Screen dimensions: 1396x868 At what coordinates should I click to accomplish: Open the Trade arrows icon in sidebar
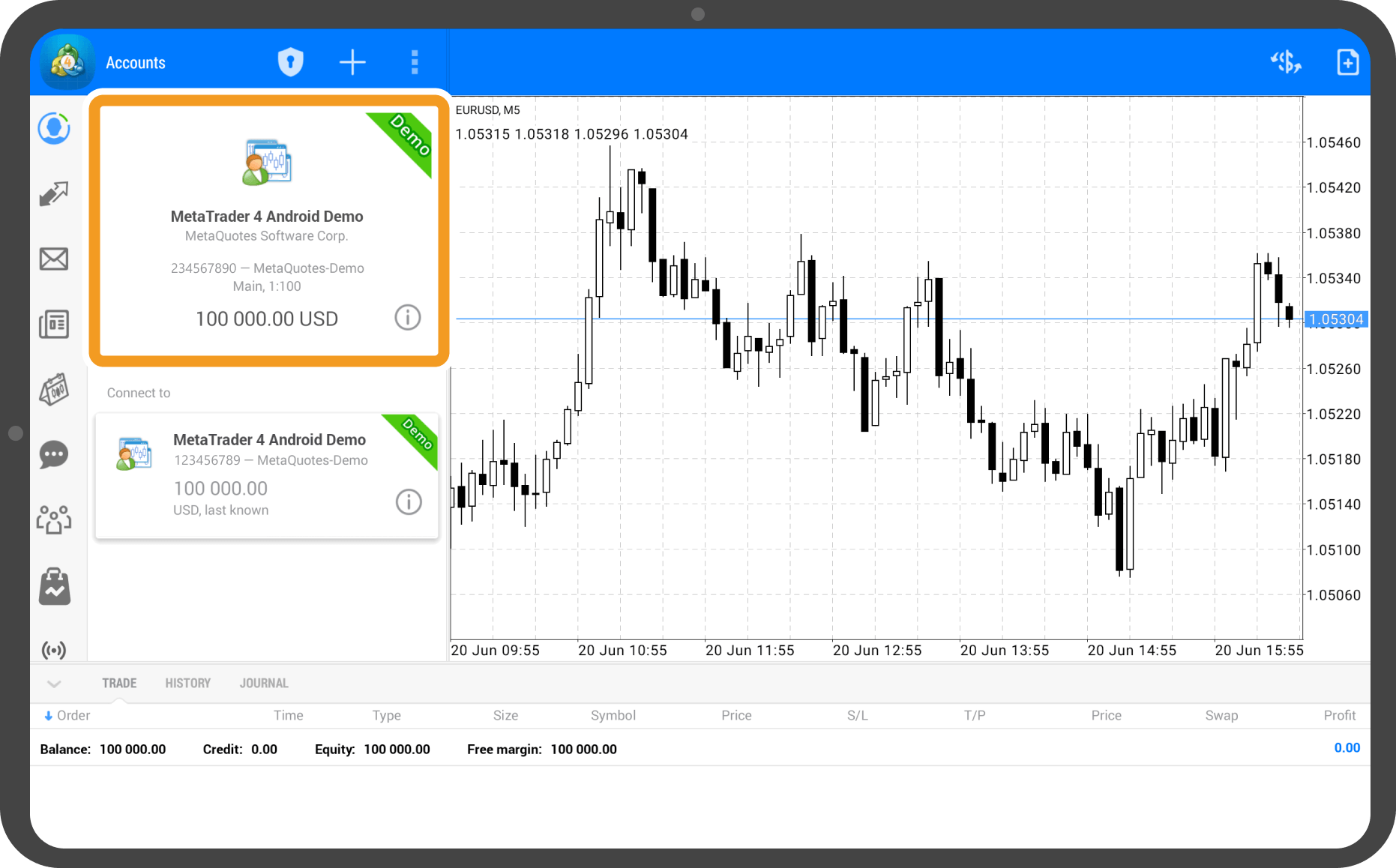tap(54, 194)
